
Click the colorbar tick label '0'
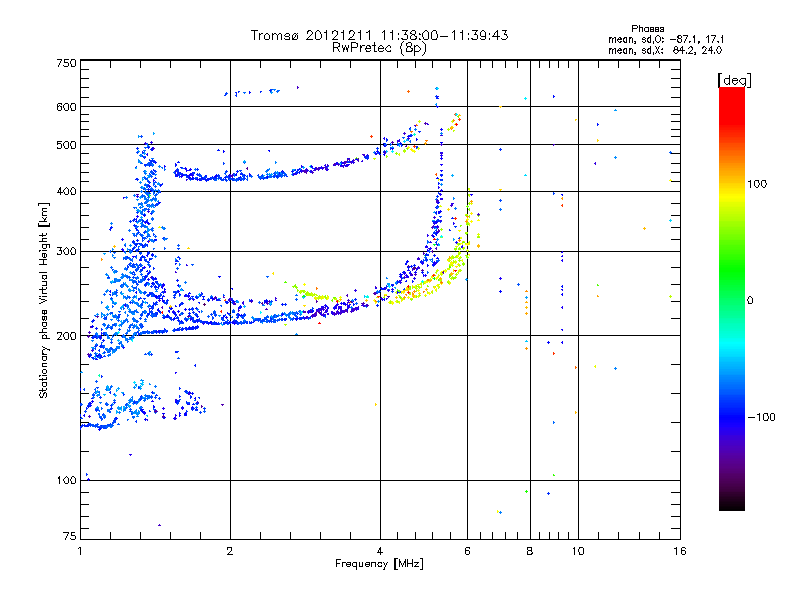(750, 301)
